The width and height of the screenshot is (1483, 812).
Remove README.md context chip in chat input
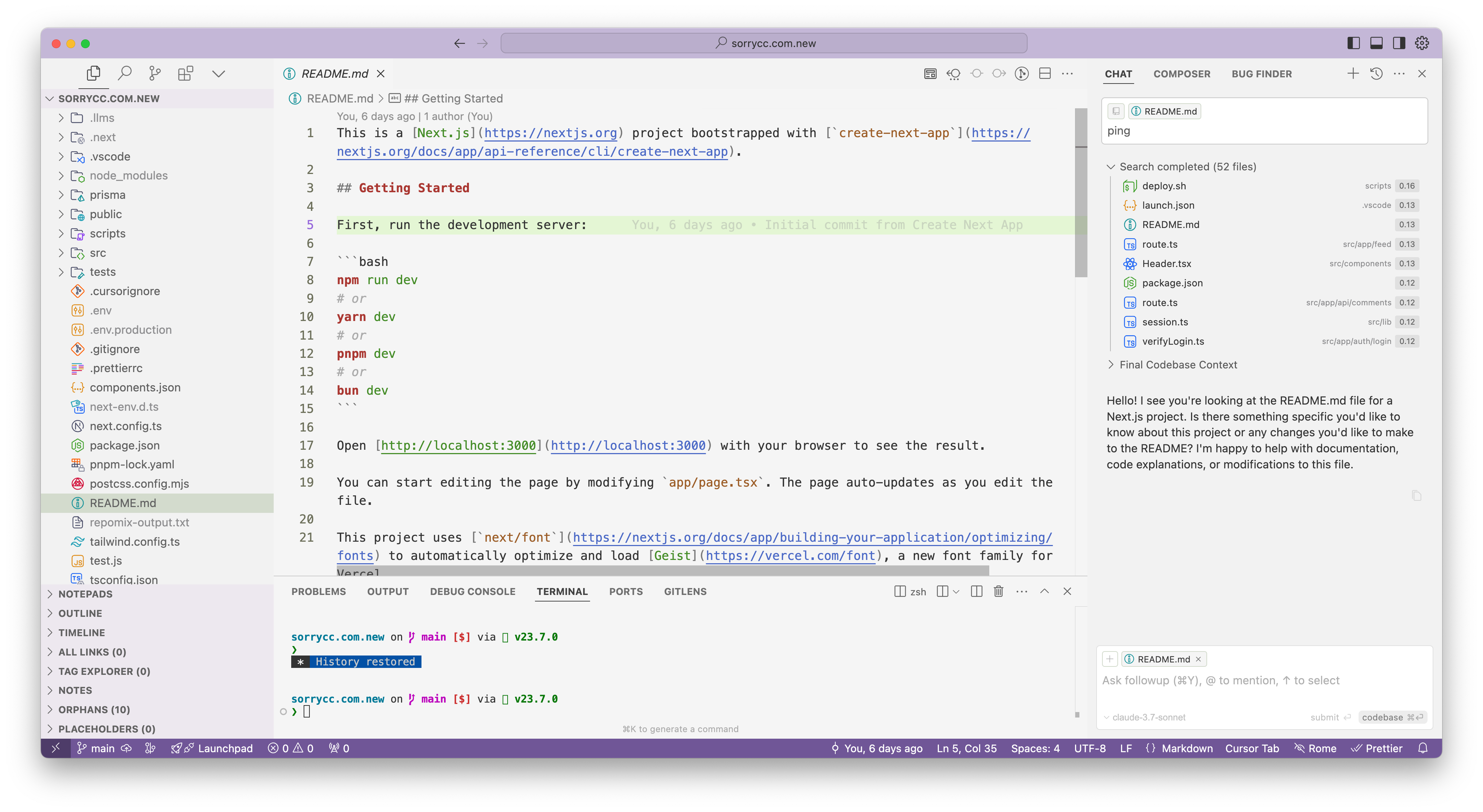tap(1198, 660)
